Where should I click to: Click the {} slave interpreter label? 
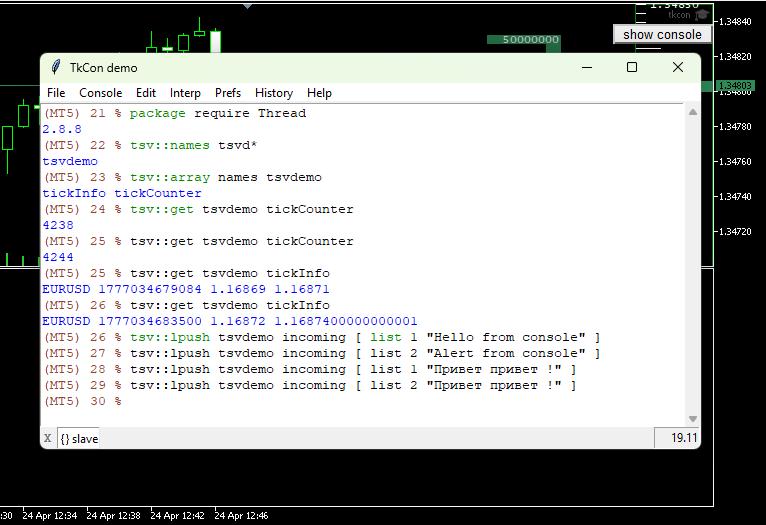79,439
